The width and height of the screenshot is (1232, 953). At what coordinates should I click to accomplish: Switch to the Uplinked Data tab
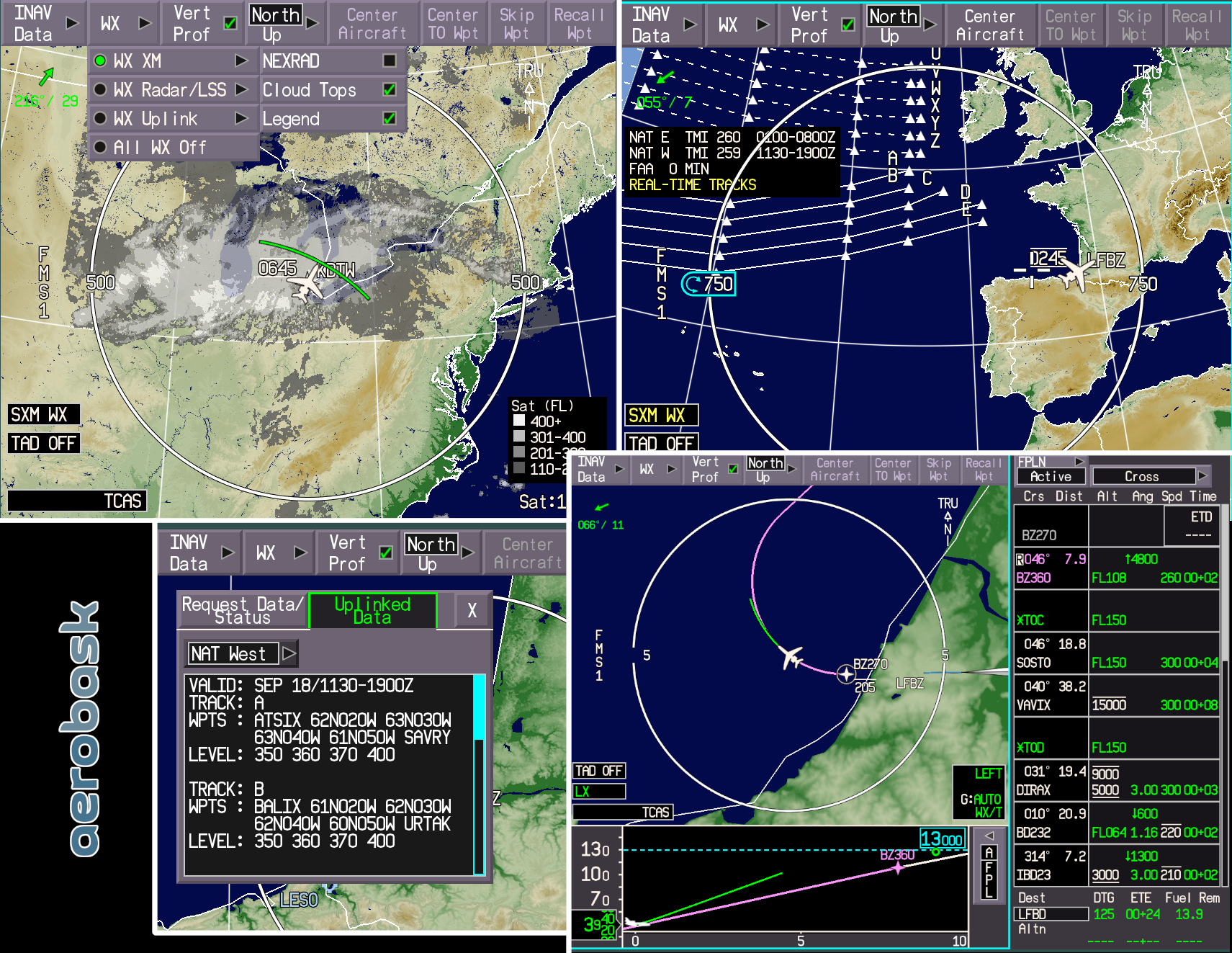pos(372,611)
